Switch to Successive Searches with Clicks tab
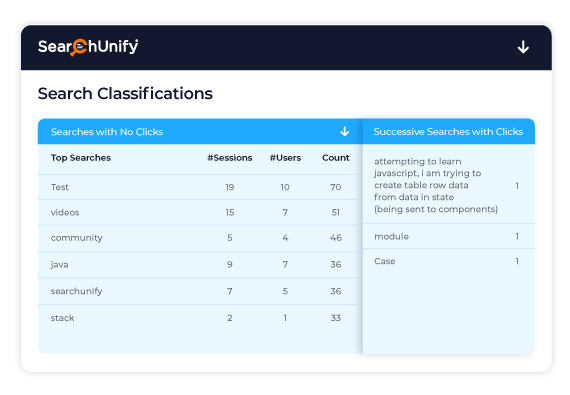Screen dimensions: 570x395 coord(449,132)
